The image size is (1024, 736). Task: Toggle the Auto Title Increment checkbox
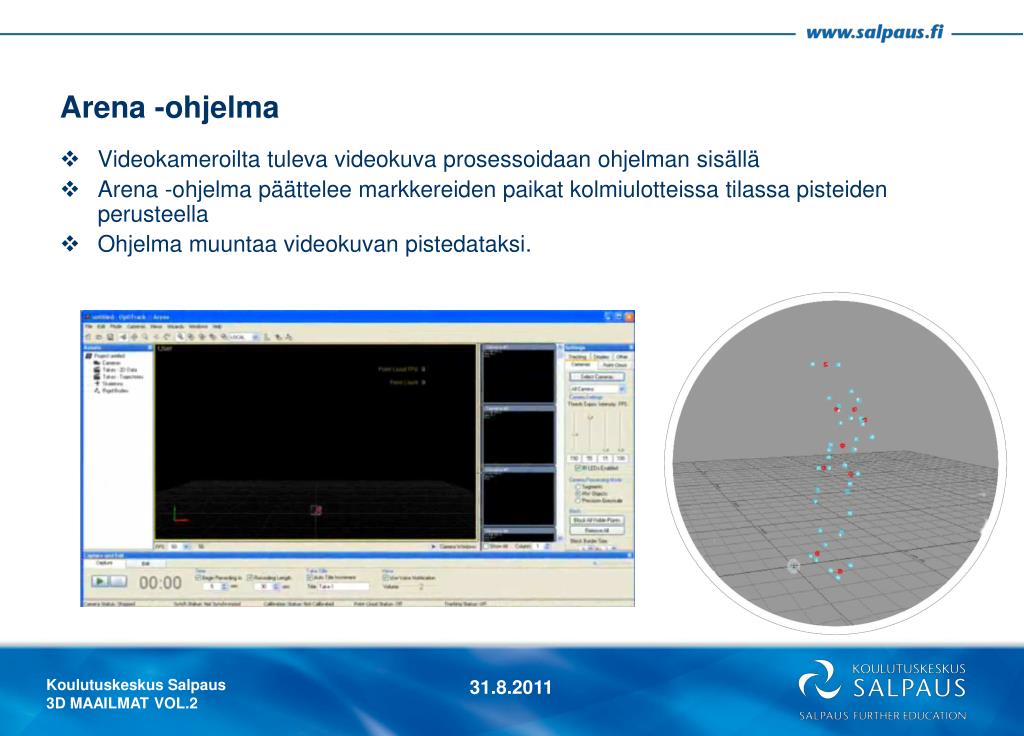pyautogui.click(x=309, y=577)
